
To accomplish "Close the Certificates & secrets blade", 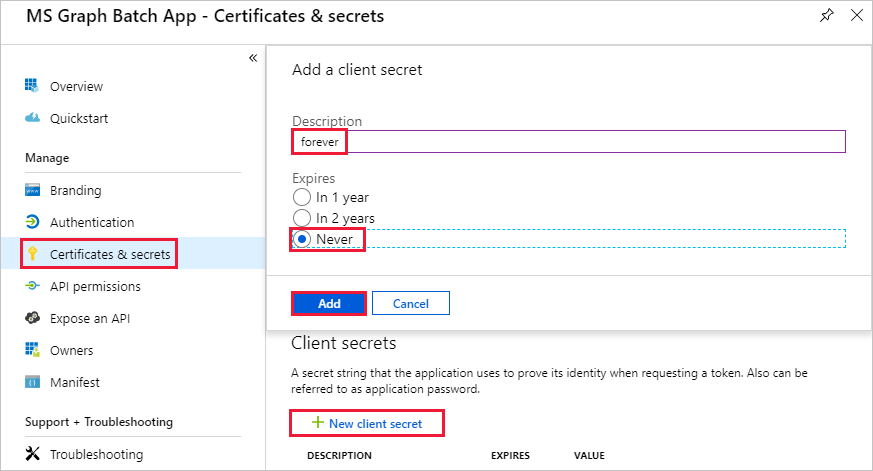I will (x=857, y=15).
